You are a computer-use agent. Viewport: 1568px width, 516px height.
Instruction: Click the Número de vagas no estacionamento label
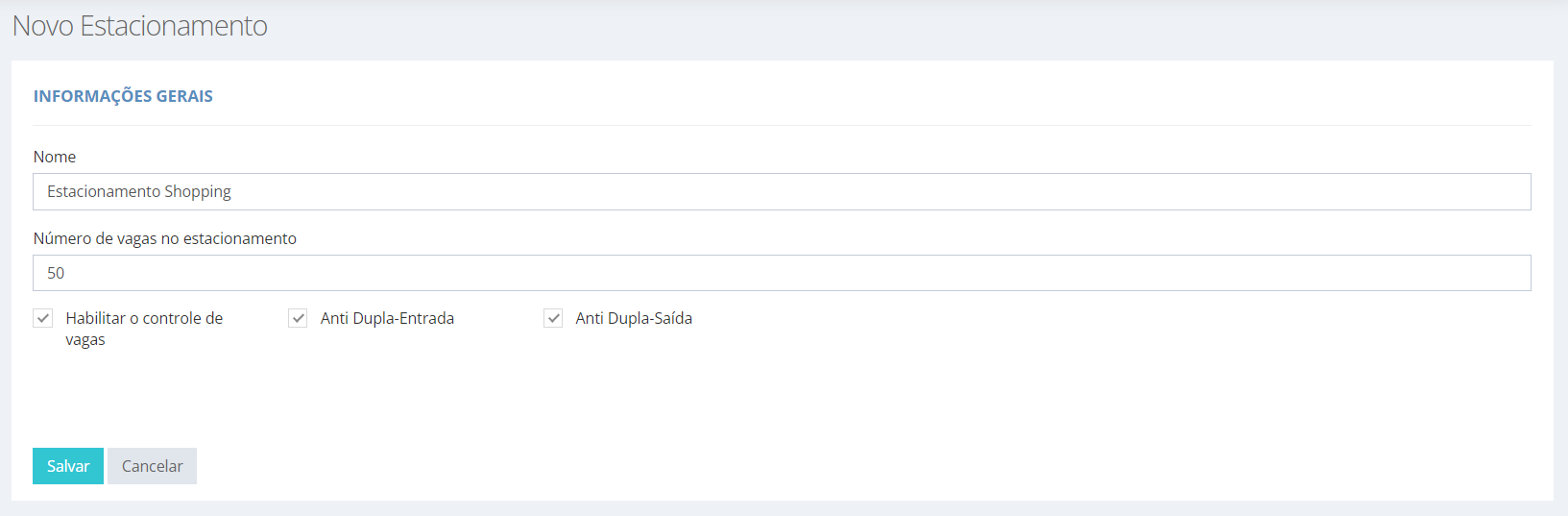coord(165,238)
